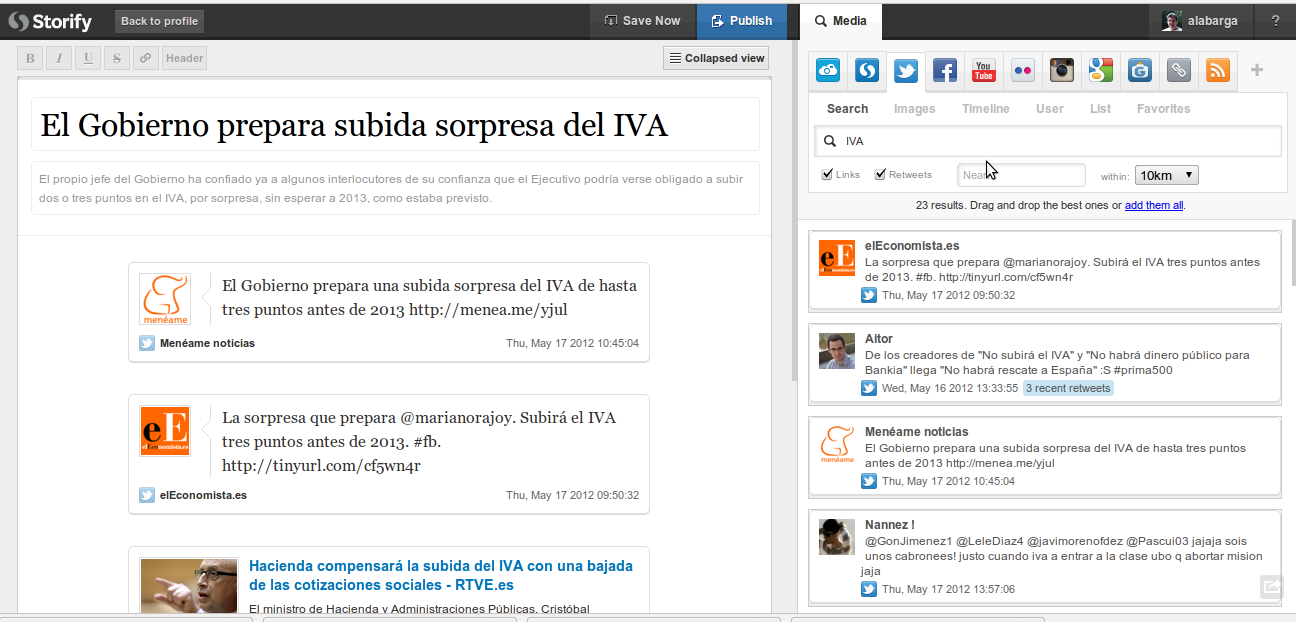This screenshot has height=622, width=1296.
Task: Open the YouTube media source
Action: click(984, 71)
